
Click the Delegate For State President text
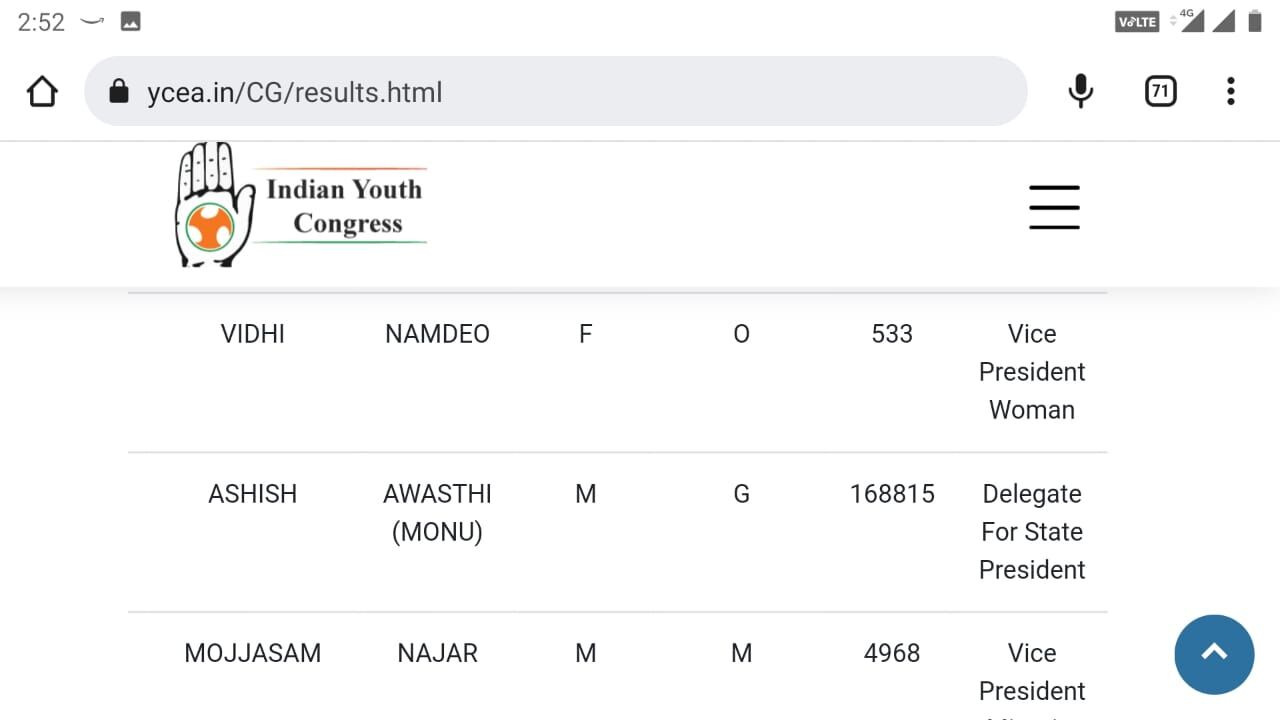pos(1032,532)
